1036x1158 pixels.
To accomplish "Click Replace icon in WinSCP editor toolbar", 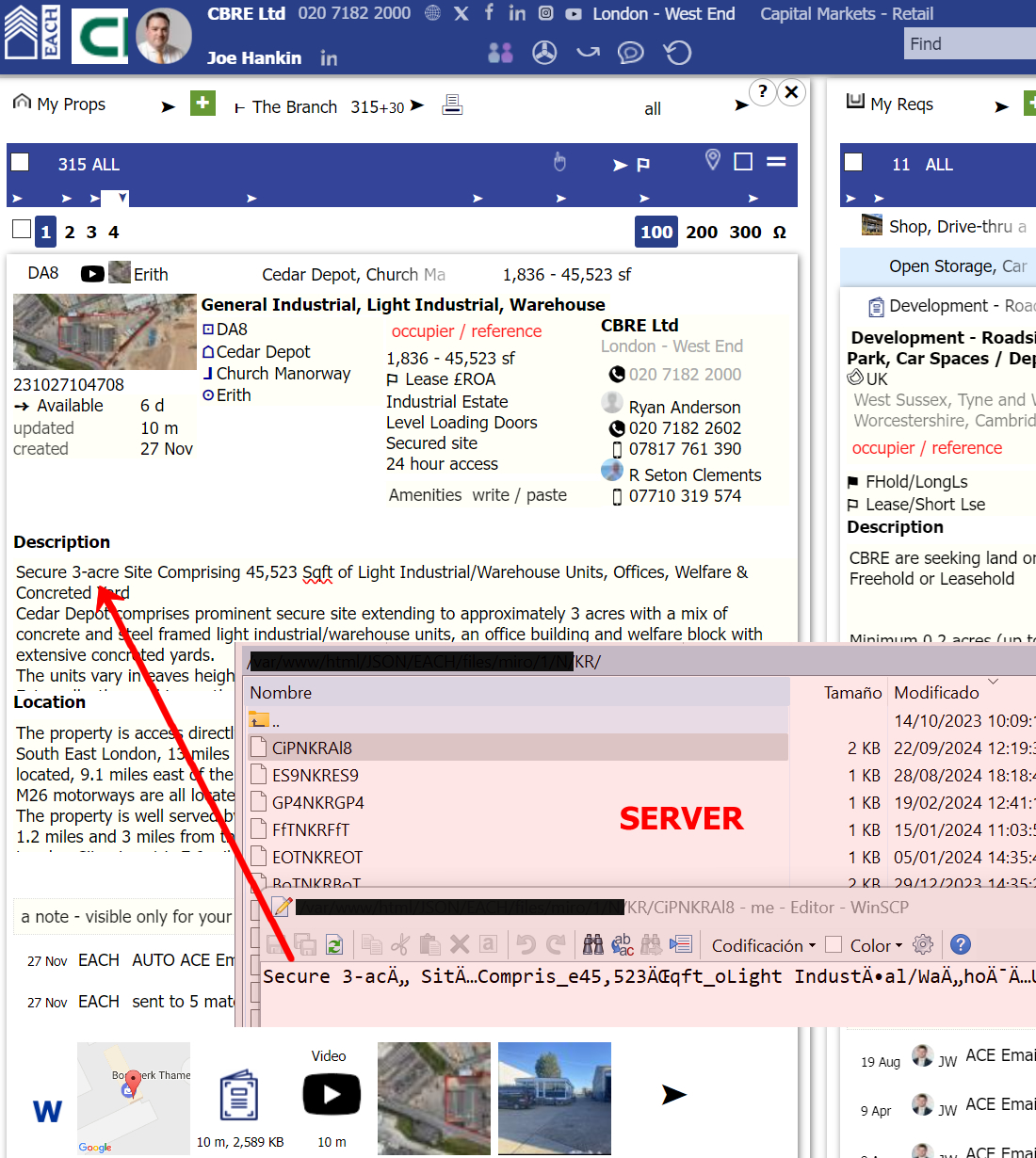I will click(x=623, y=944).
